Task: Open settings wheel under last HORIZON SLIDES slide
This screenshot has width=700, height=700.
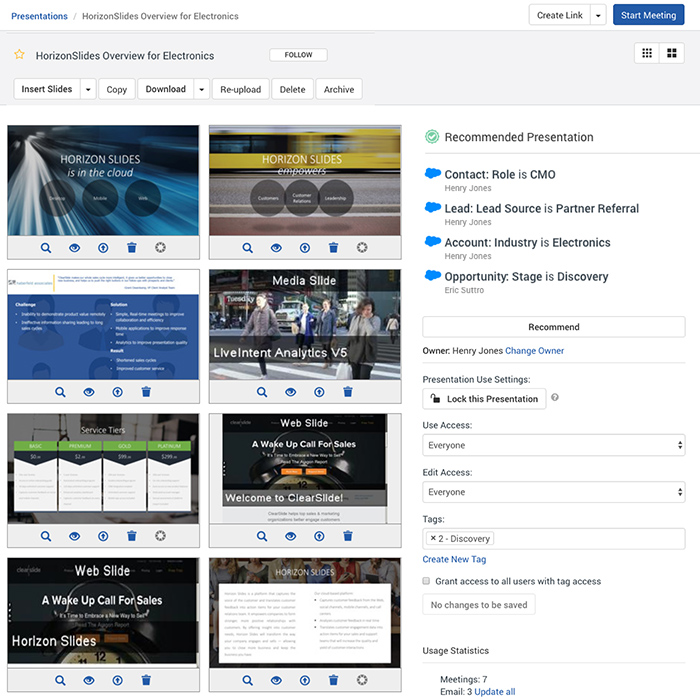Action: 362,680
